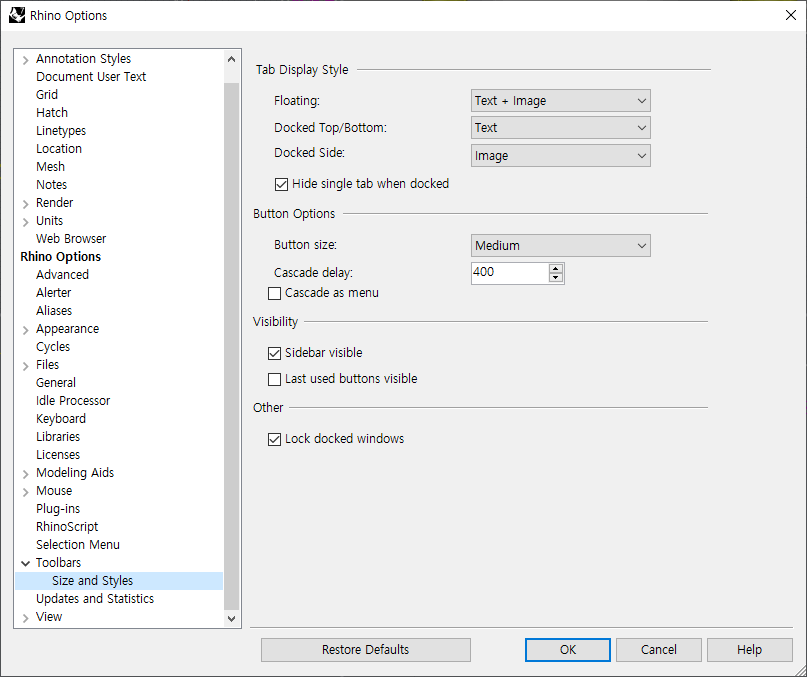
Task: Open the Keyboard options page
Action: [x=61, y=419]
